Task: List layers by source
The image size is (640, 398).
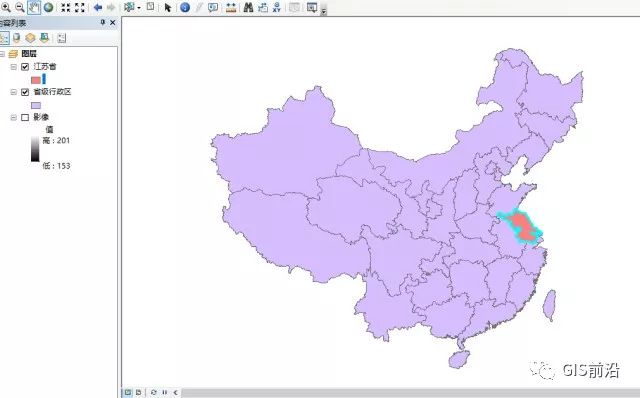Action: point(17,38)
